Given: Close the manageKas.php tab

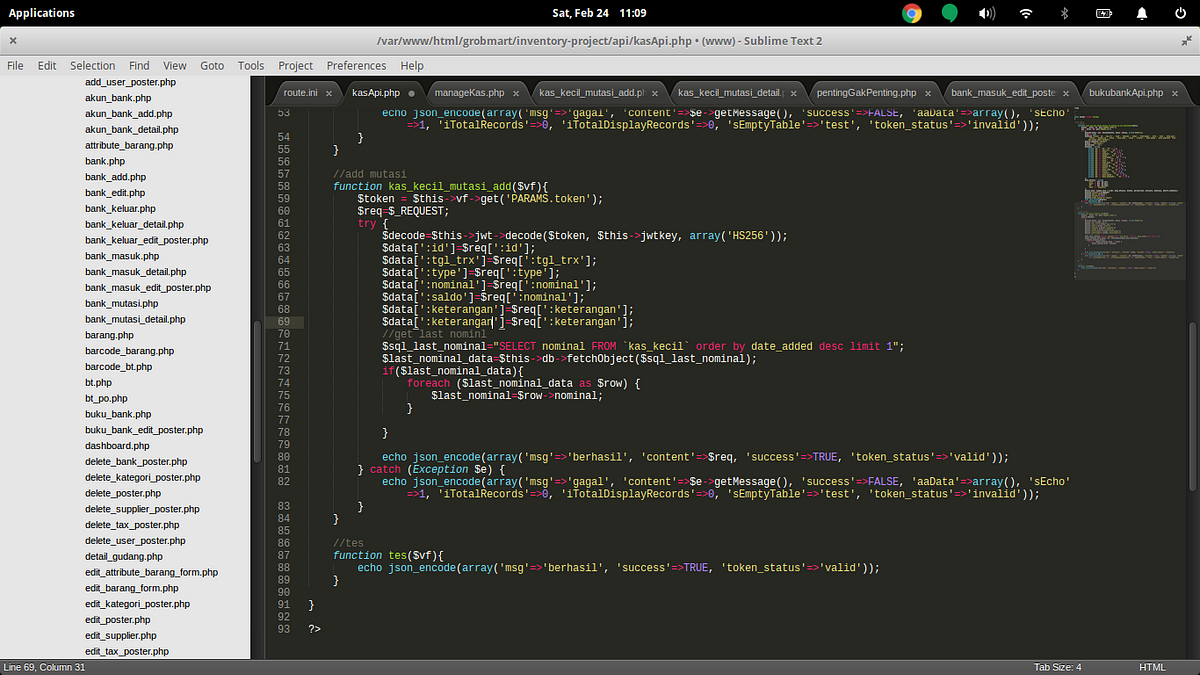Looking at the screenshot, I should [x=516, y=92].
